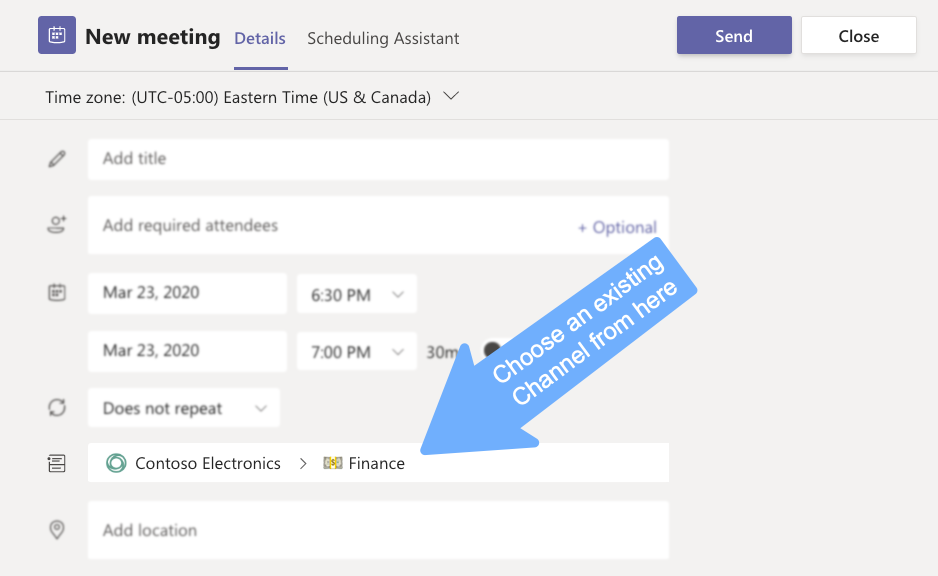
Task: Click the Add title input field
Action: (x=378, y=159)
